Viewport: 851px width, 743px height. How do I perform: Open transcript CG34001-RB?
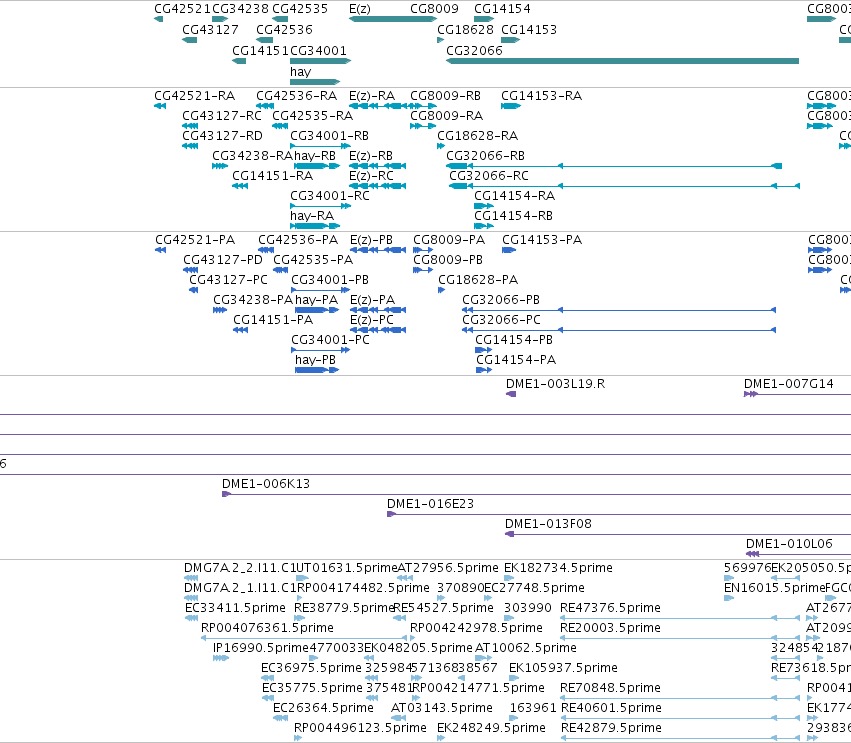click(x=329, y=136)
